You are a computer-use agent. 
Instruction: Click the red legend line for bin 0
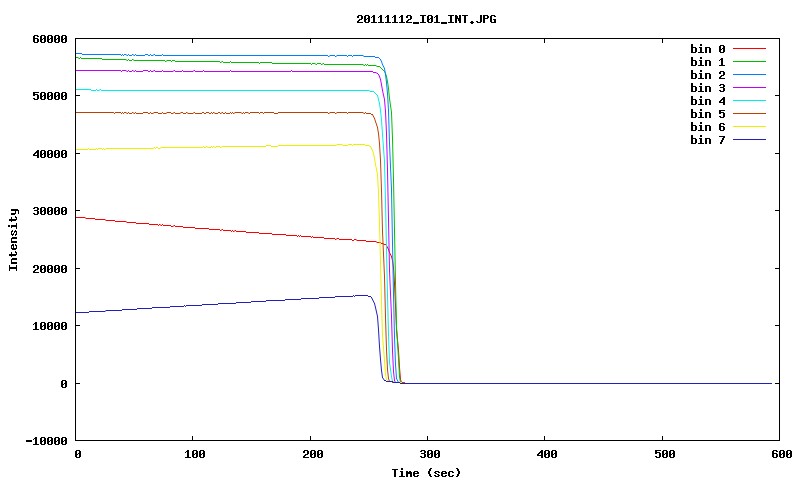(x=749, y=49)
